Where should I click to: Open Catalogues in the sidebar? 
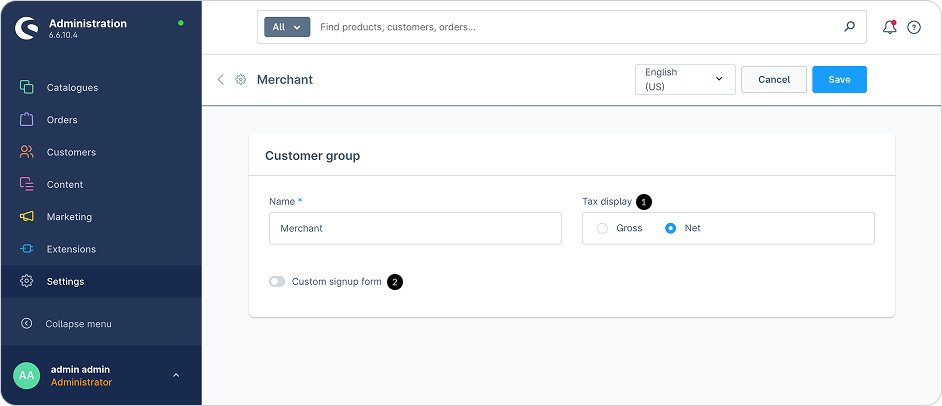pyautogui.click(x=72, y=88)
